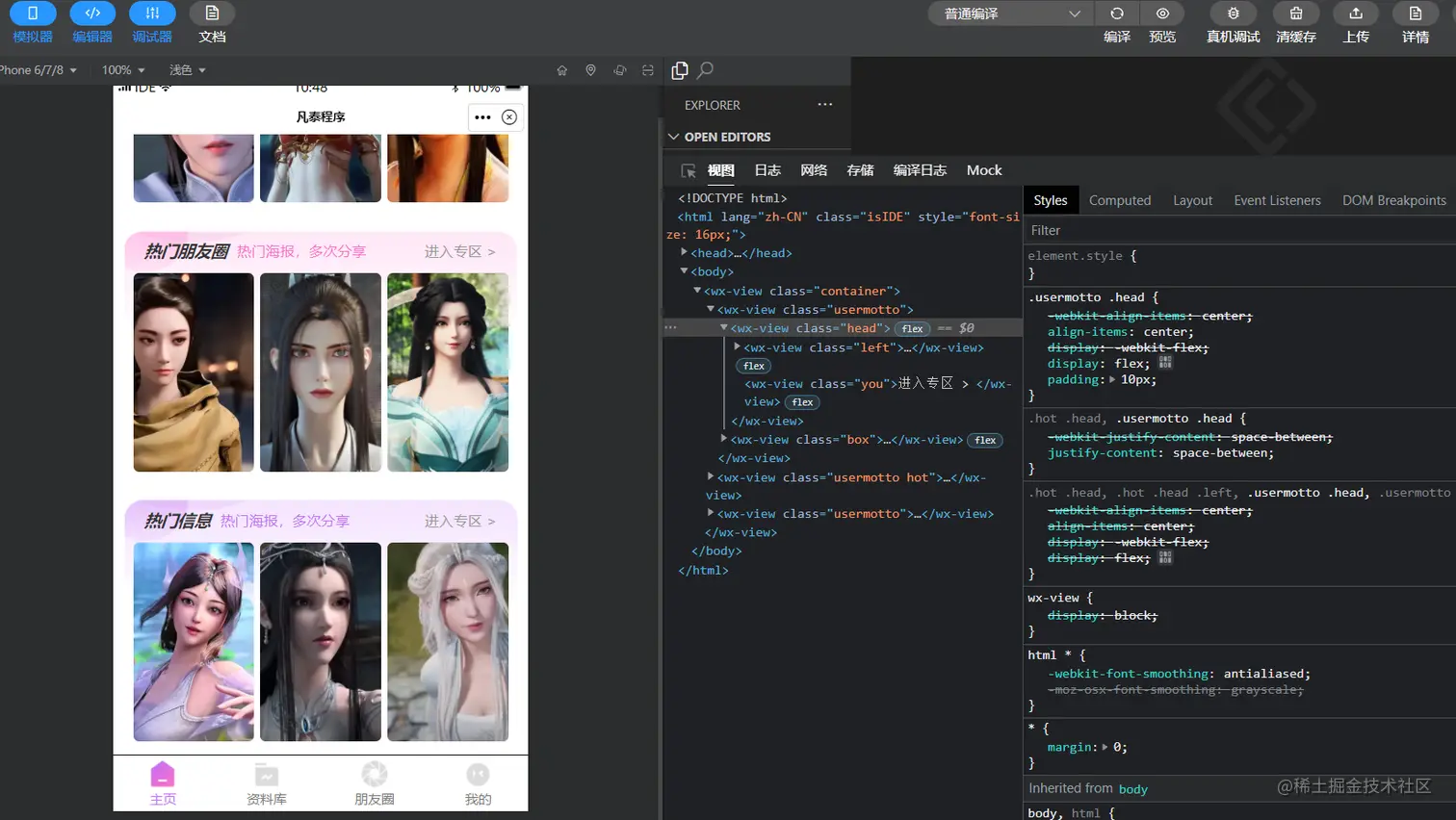Collapse the wx-view container node
Image resolution: width=1456 pixels, height=820 pixels.
[698, 291]
